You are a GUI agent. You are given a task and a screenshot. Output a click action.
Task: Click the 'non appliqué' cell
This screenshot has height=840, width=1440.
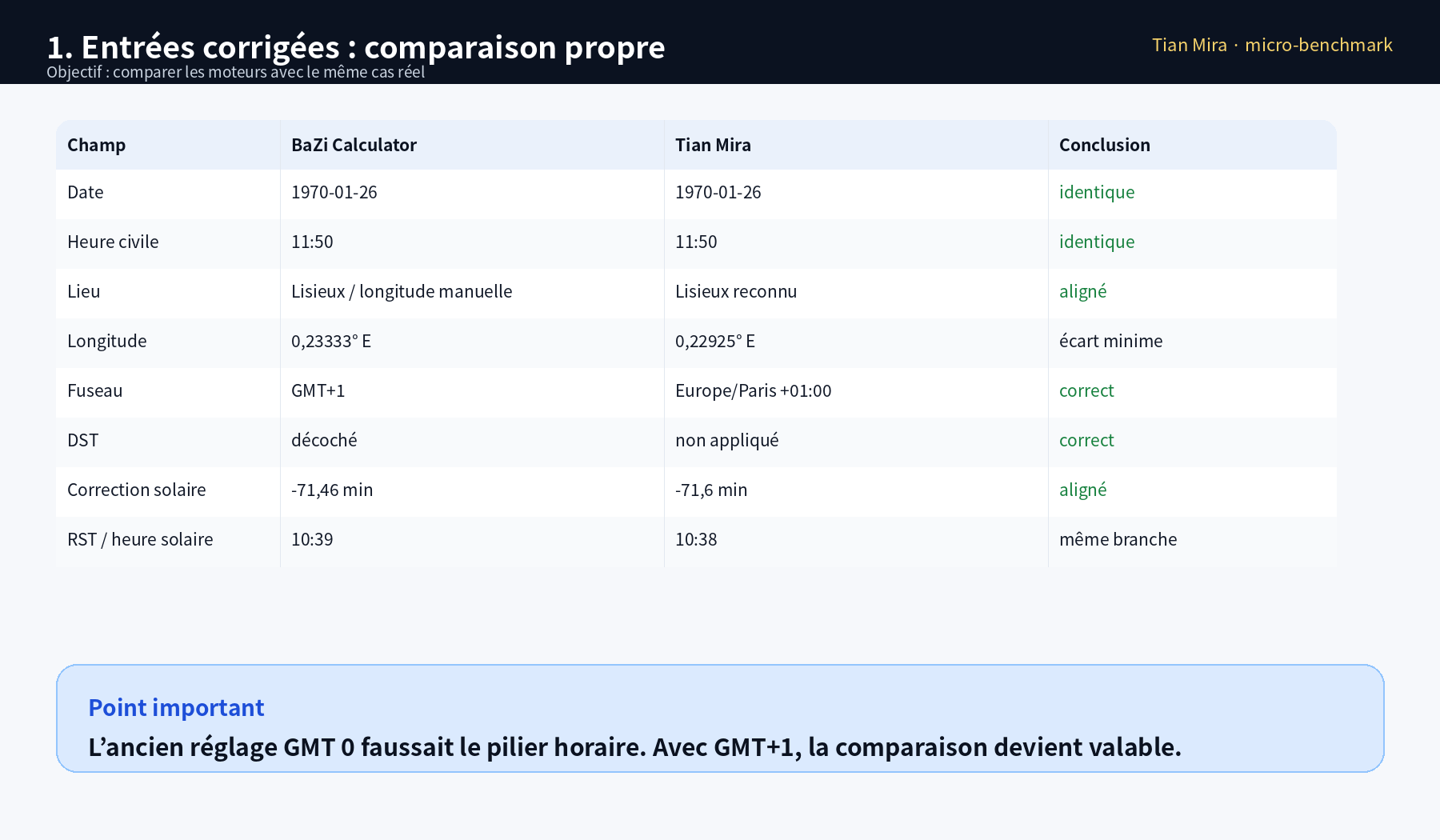pos(727,440)
